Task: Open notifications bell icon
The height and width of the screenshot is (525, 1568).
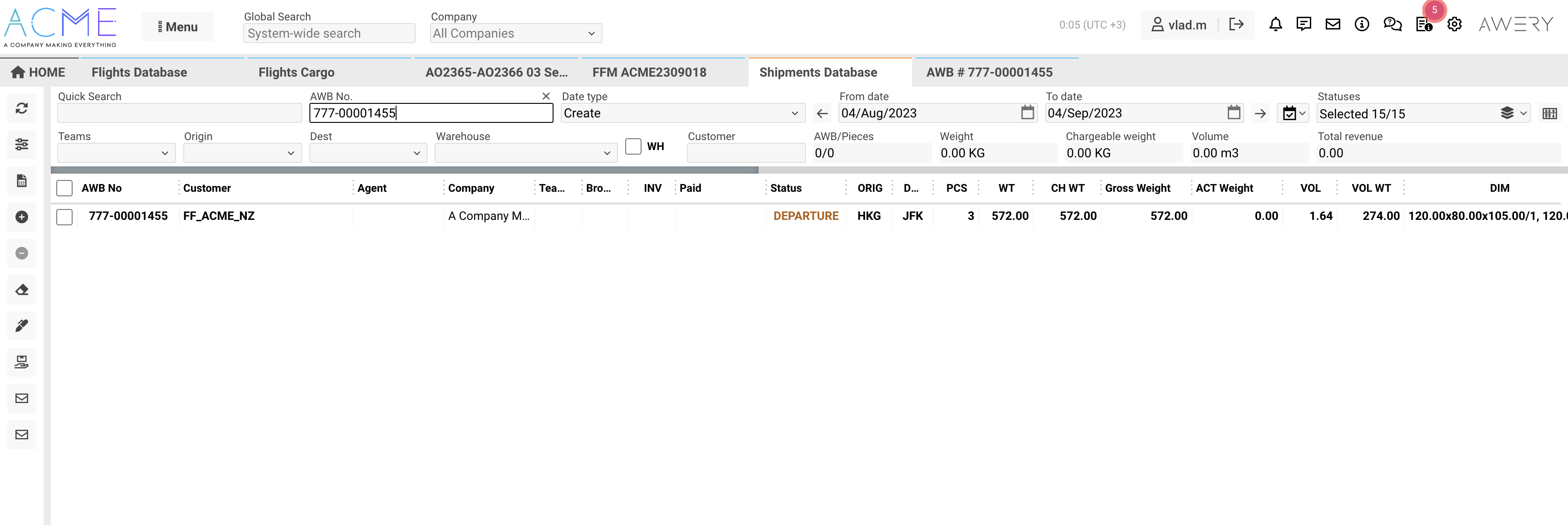Action: [x=1275, y=24]
